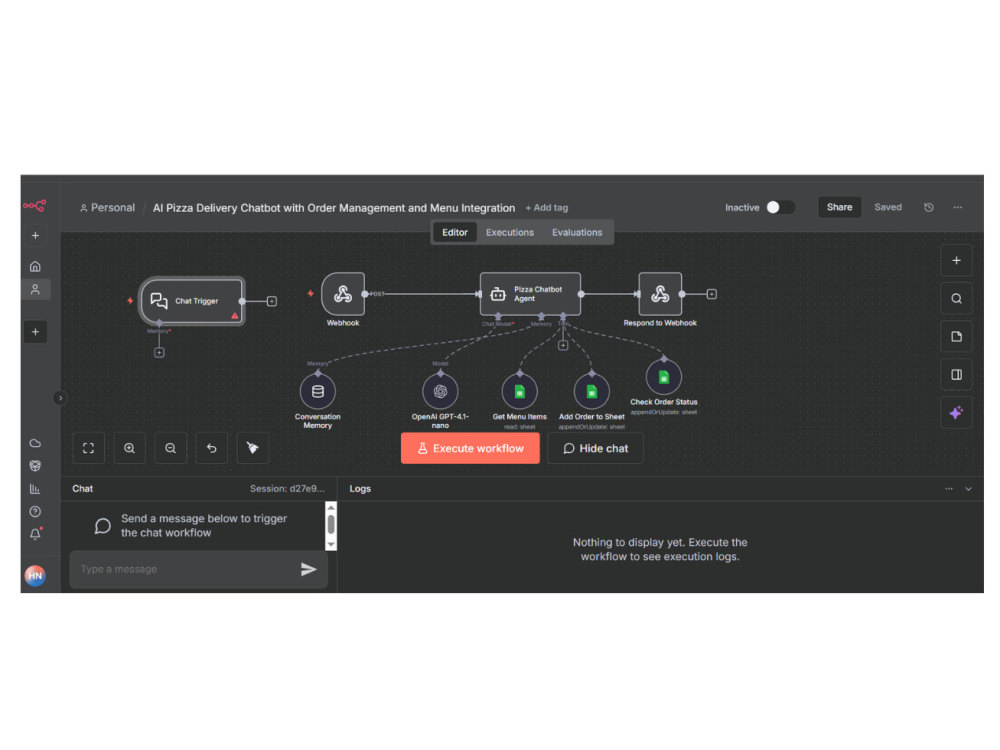Click the chat session ID text
The width and height of the screenshot is (1000, 750).
(287, 489)
